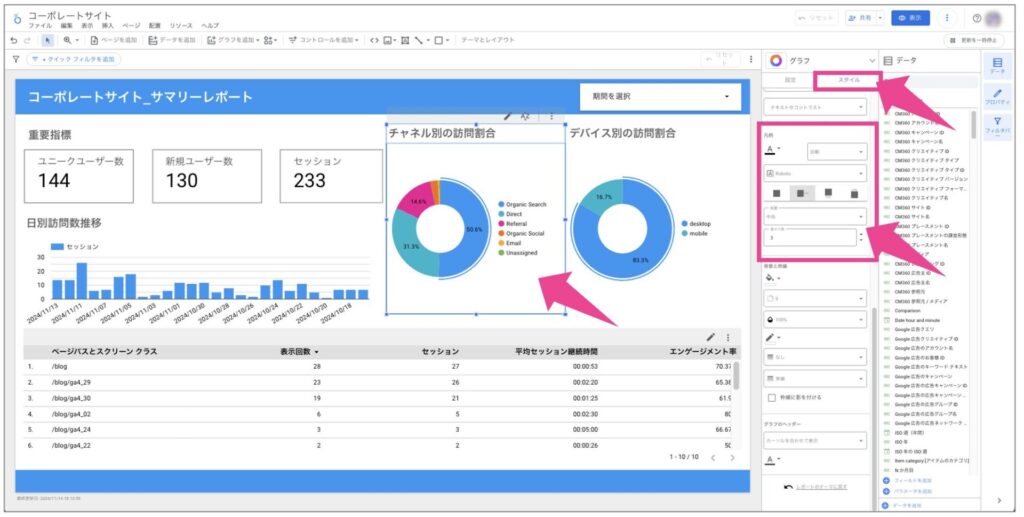Open the legend alignment dropdown
This screenshot has width=1024, height=517.
click(x=815, y=216)
